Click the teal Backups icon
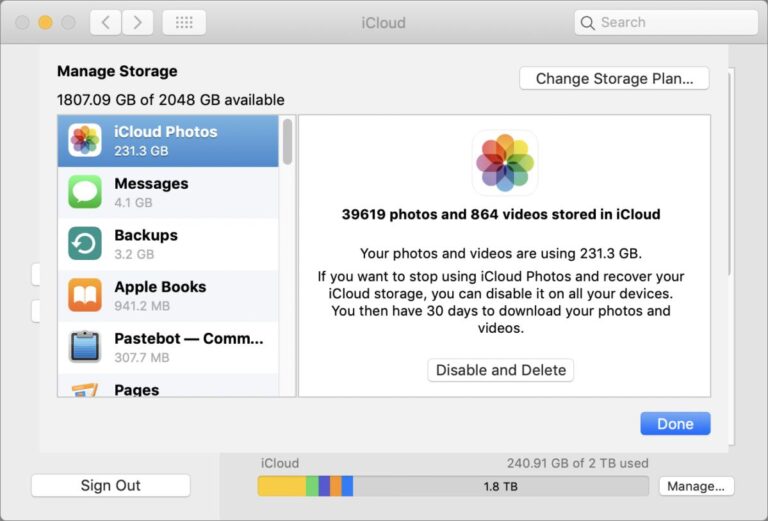Viewport: 768px width, 521px height. pyautogui.click(x=85, y=243)
